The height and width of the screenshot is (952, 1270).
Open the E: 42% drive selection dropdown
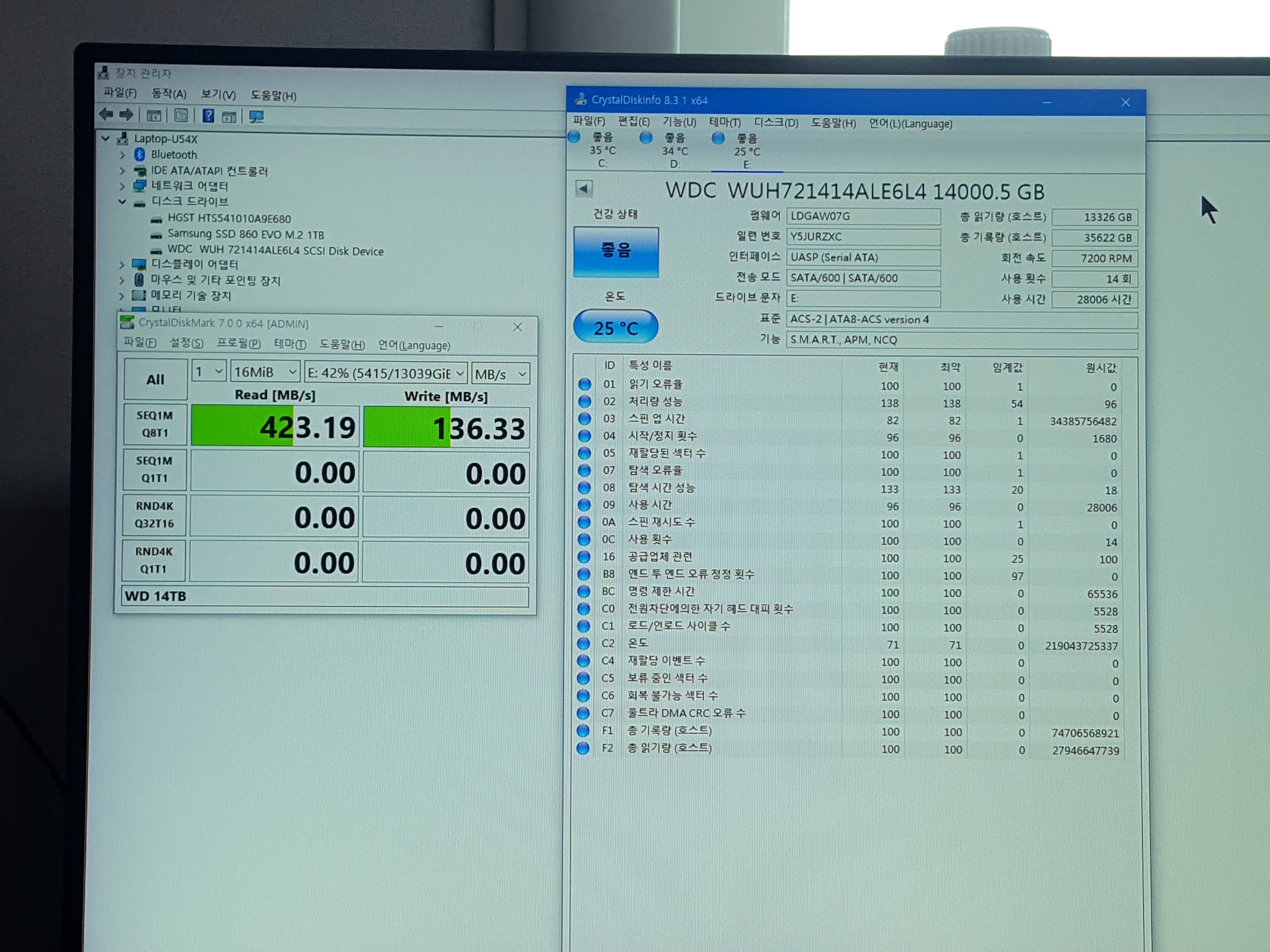coord(386,374)
